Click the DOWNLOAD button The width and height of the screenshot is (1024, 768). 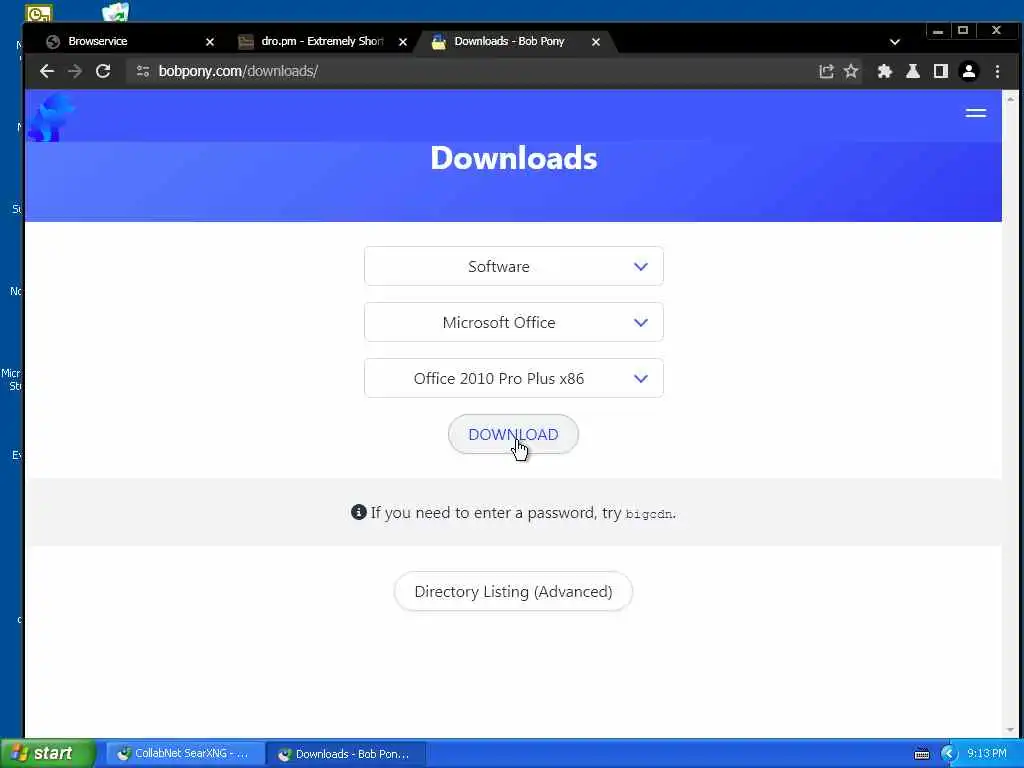[513, 434]
